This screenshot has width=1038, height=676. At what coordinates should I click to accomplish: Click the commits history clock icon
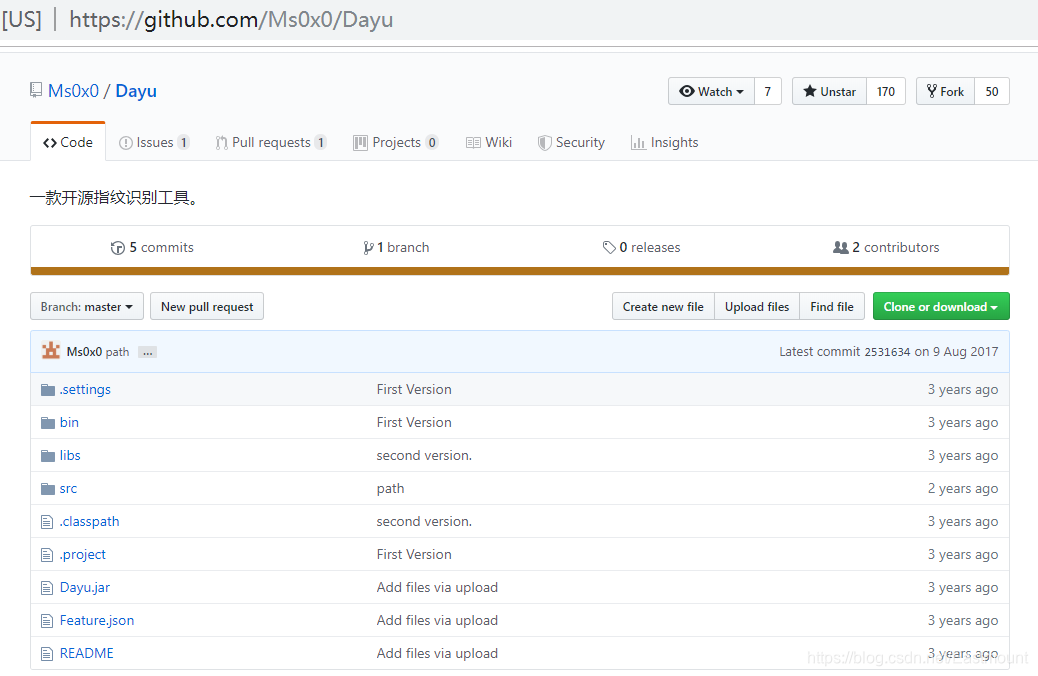point(118,248)
